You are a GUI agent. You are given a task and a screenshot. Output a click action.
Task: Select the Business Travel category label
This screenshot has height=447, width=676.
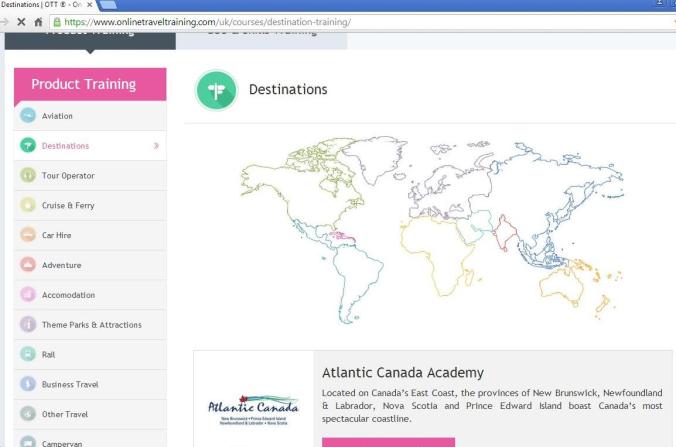70,384
